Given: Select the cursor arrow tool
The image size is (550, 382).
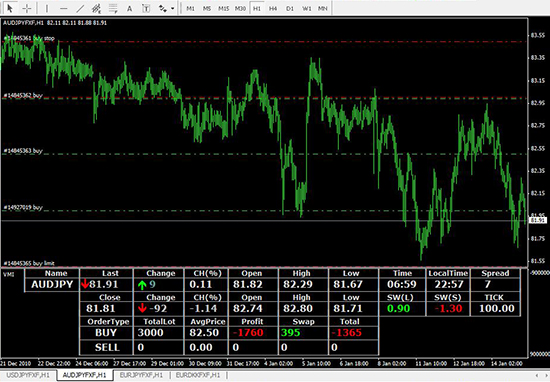Looking at the screenshot, I should coord(10,8).
